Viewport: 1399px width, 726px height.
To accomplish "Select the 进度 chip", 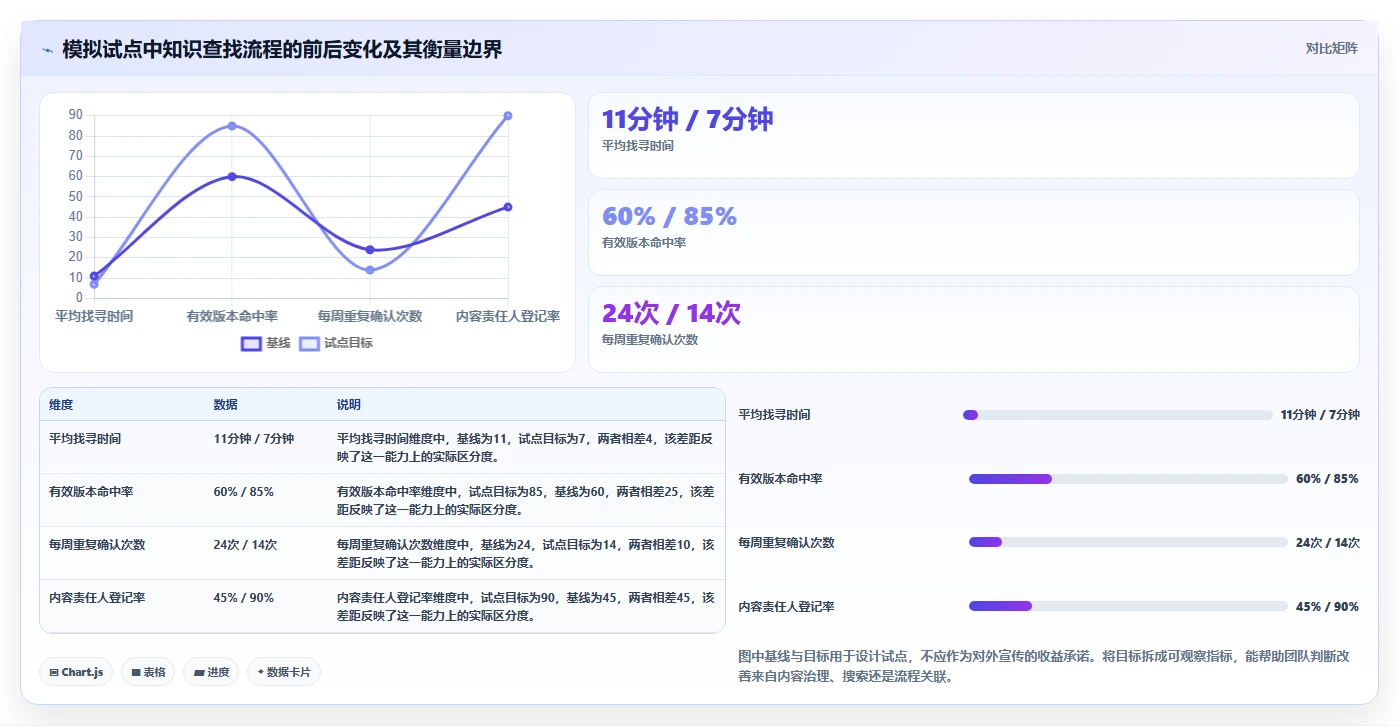I will (211, 672).
